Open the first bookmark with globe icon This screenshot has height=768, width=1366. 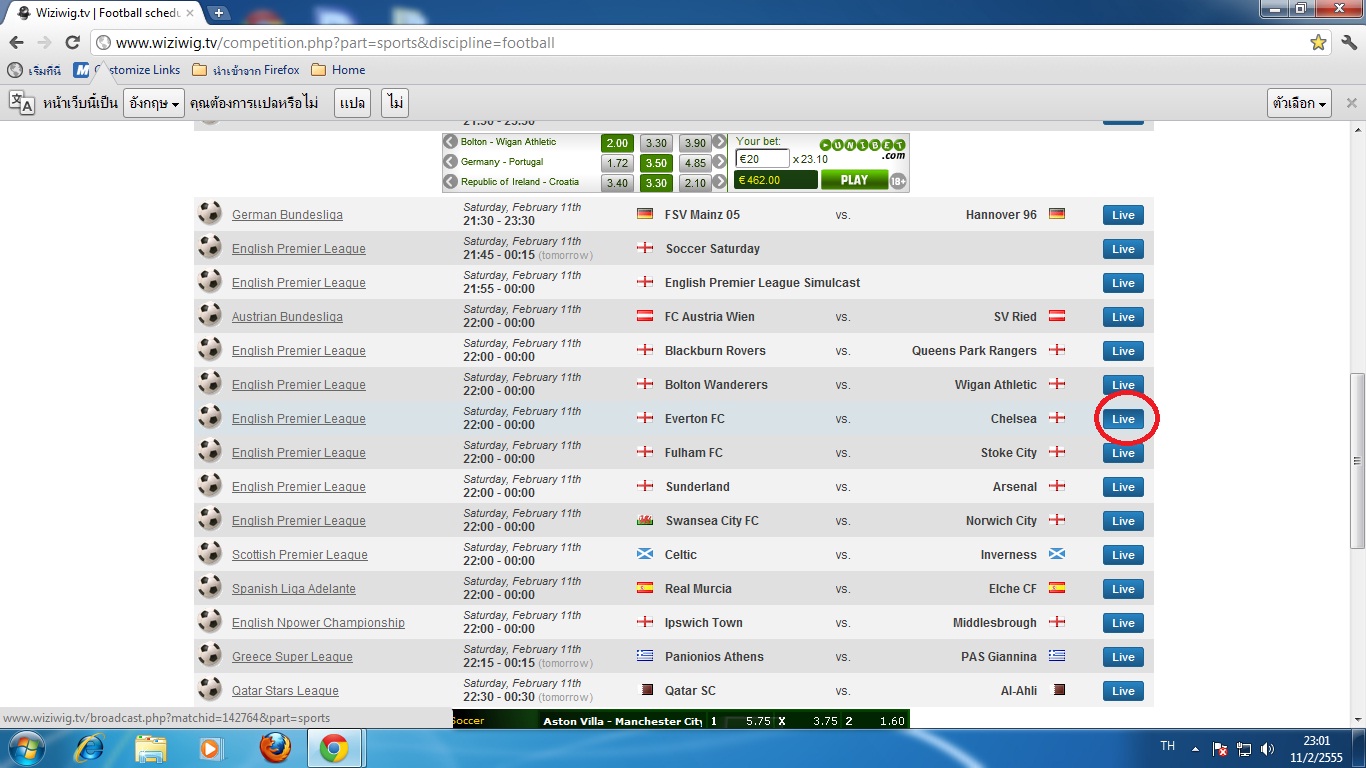coord(35,70)
